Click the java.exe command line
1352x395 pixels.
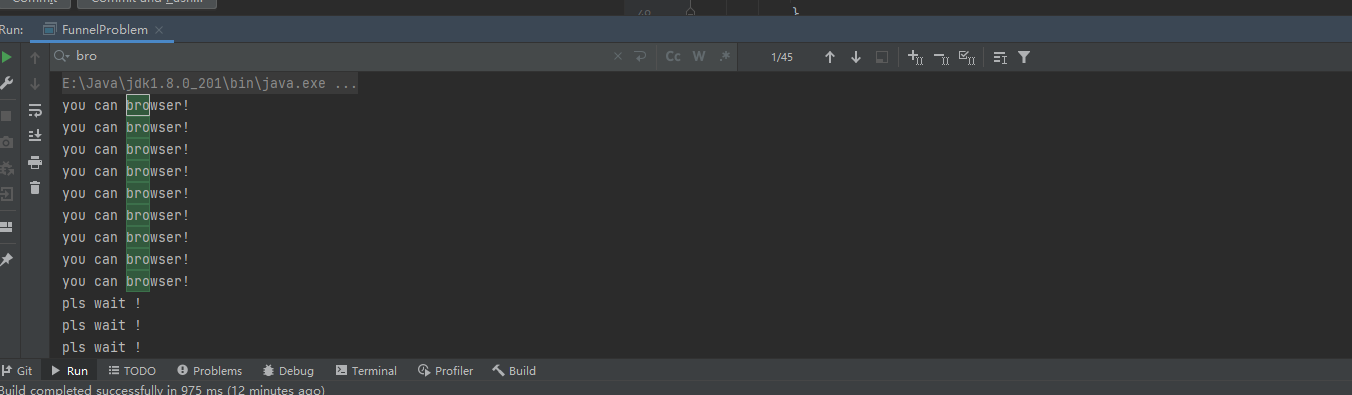click(210, 83)
